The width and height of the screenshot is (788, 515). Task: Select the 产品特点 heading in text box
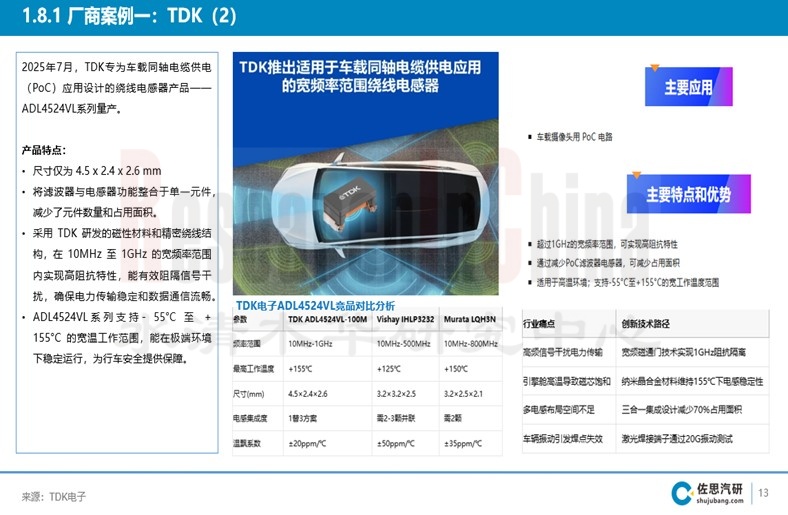(46, 150)
